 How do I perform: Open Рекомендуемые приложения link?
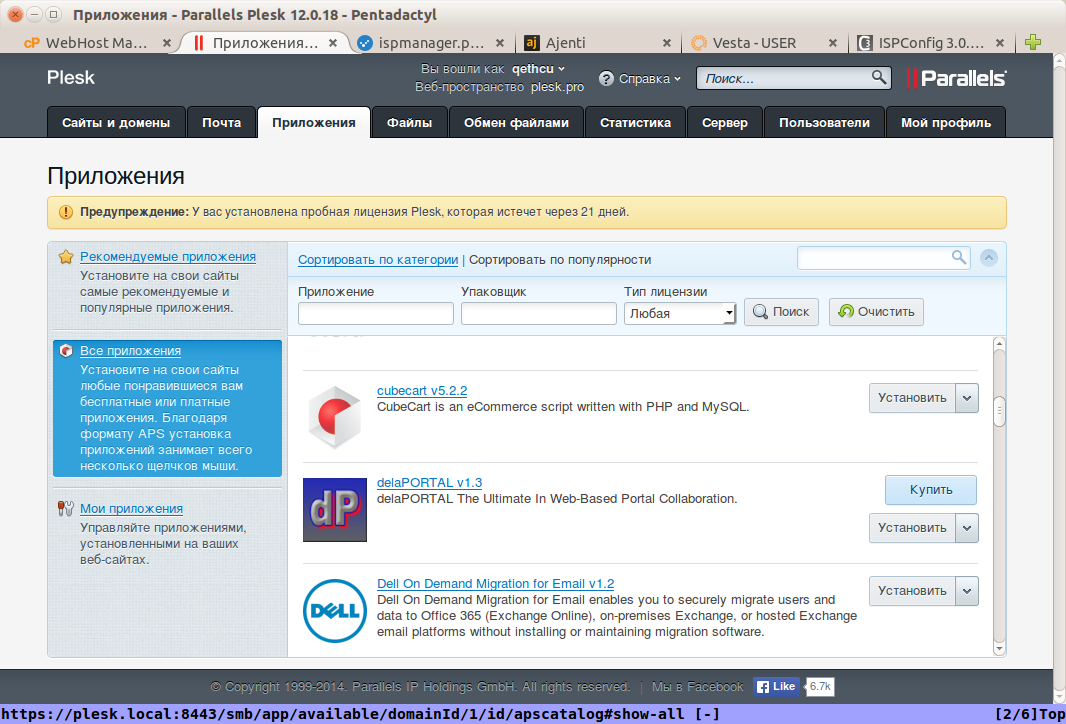[x=168, y=256]
